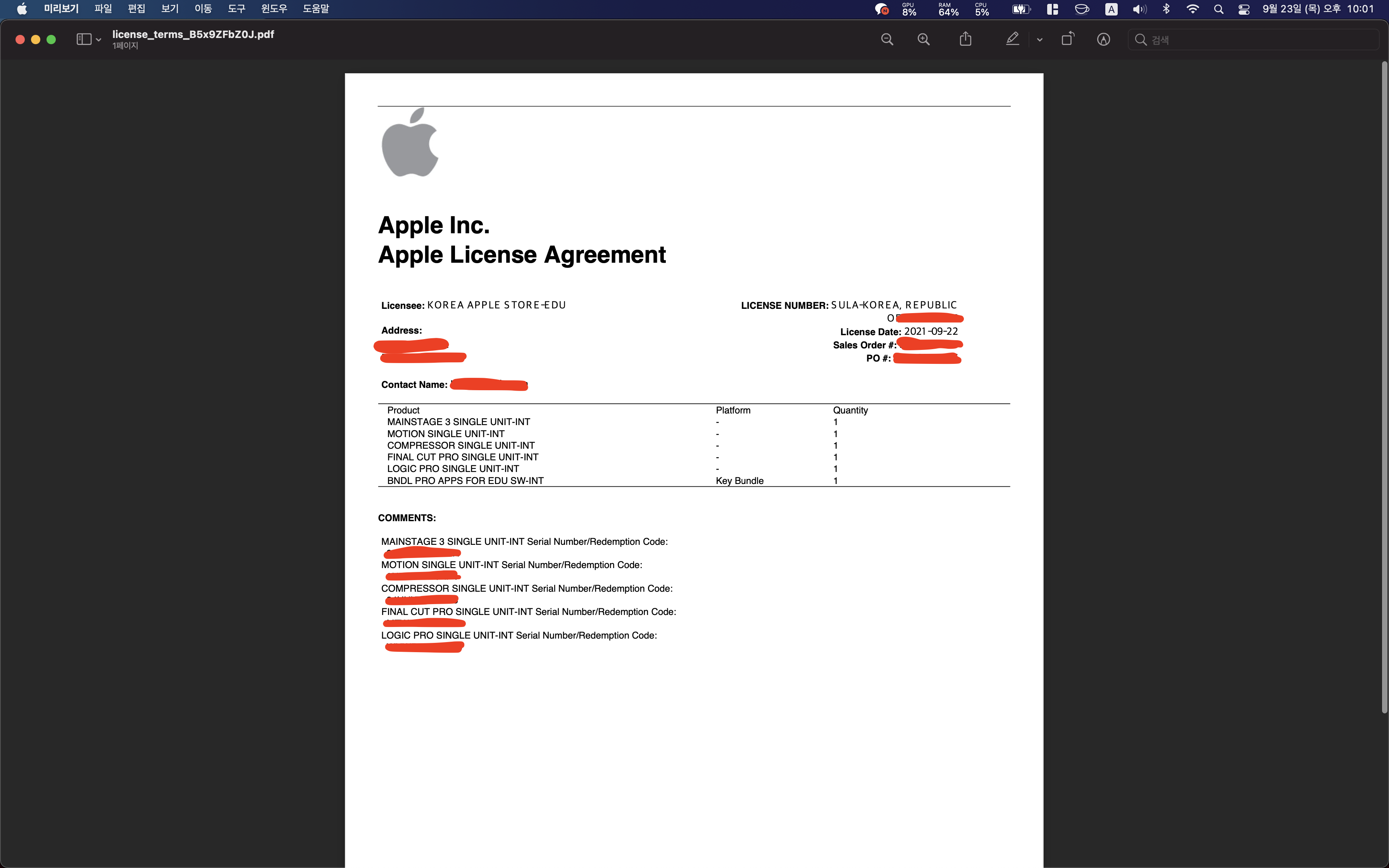
Task: Open the 파일 menu
Action: coord(103,9)
